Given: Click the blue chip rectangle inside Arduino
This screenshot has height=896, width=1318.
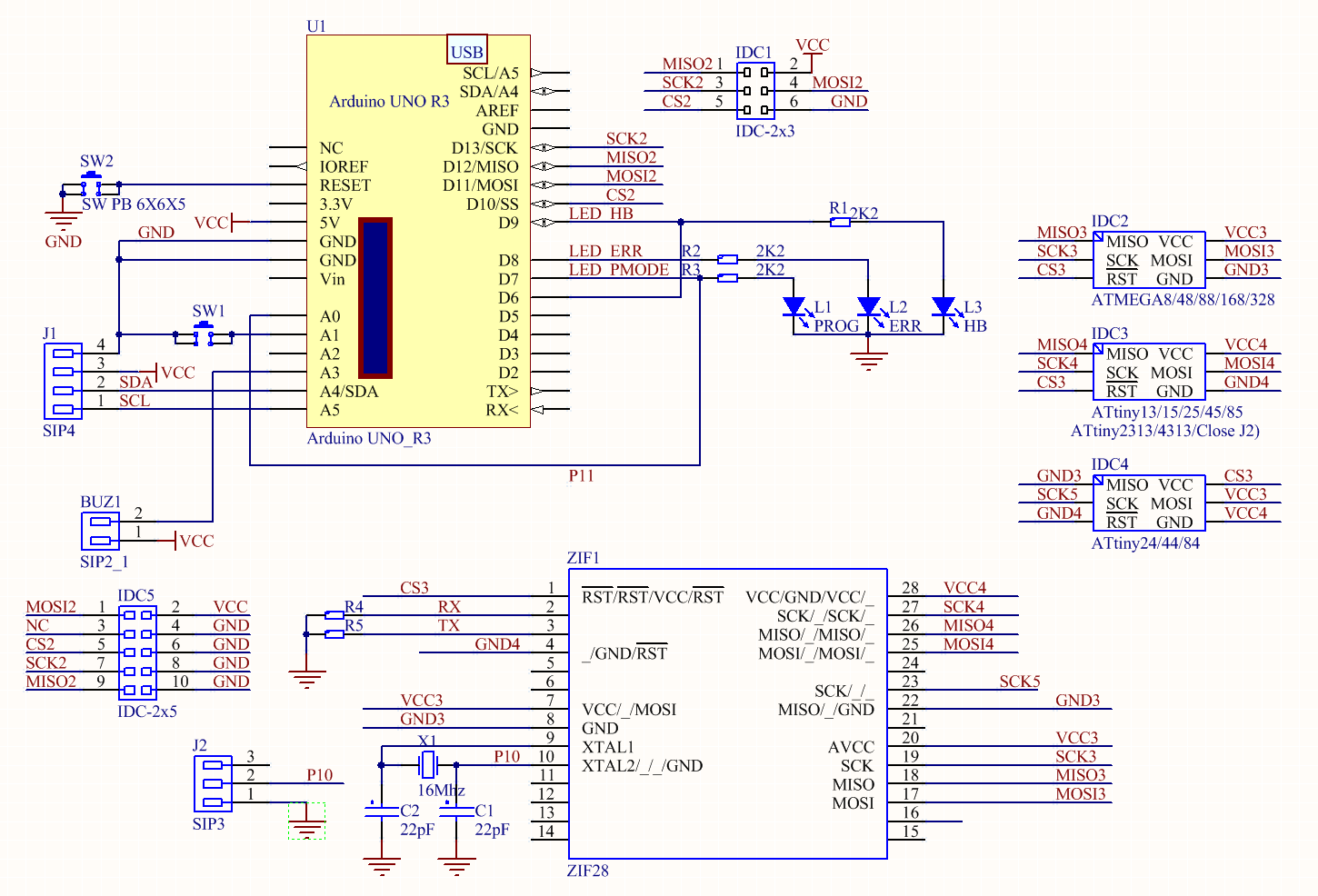Looking at the screenshot, I should pyautogui.click(x=374, y=297).
